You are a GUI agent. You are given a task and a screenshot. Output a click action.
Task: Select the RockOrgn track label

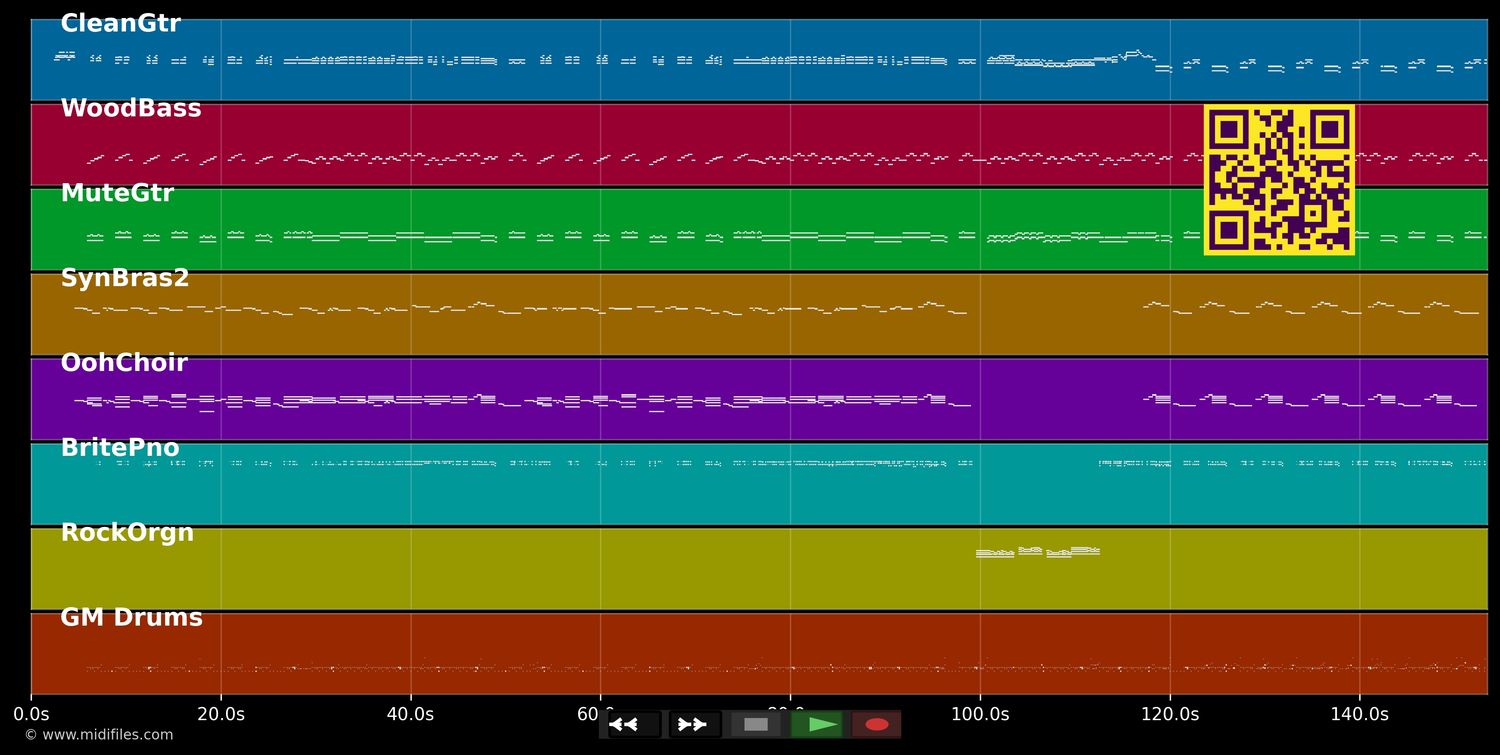pyautogui.click(x=127, y=533)
